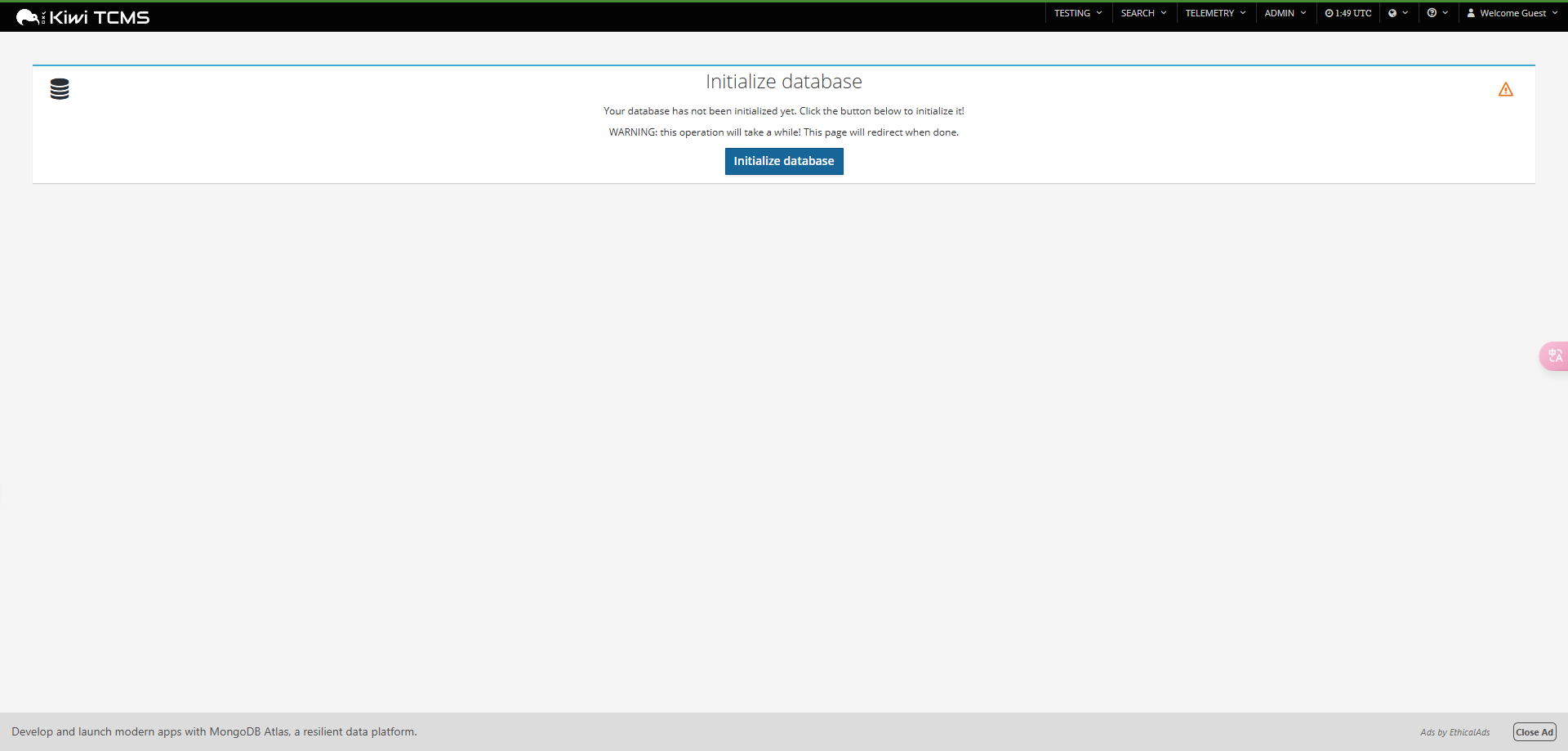
Task: Click the database not initialized message
Action: 783,111
